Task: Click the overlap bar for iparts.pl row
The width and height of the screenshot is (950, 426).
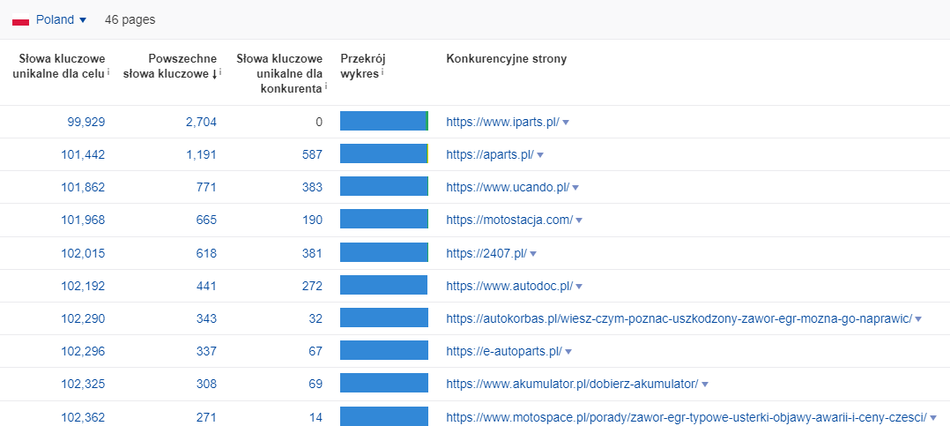Action: coord(384,122)
